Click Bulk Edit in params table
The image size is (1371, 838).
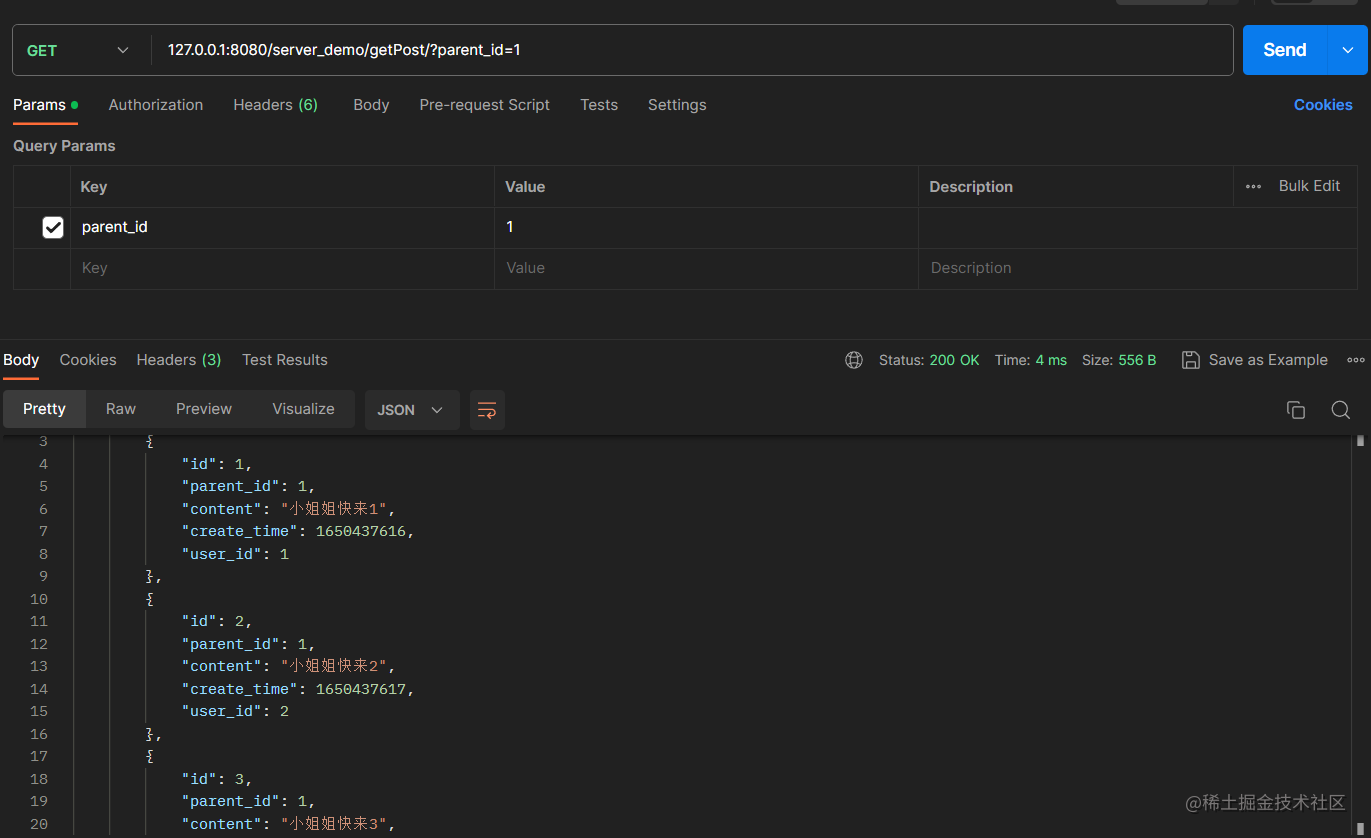click(1309, 186)
